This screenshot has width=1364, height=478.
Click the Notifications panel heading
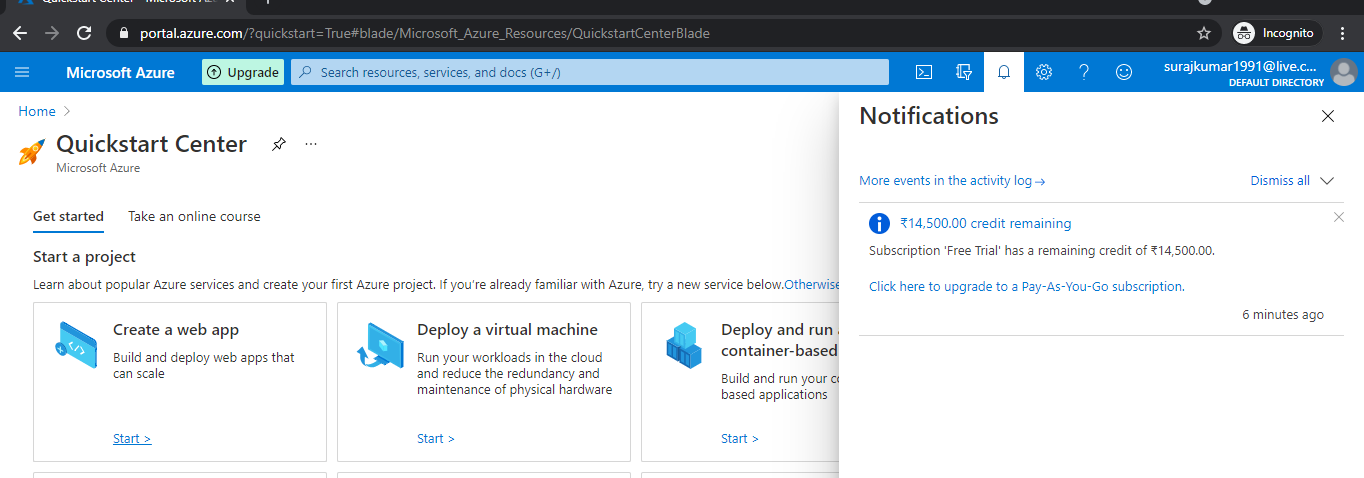[x=929, y=116]
